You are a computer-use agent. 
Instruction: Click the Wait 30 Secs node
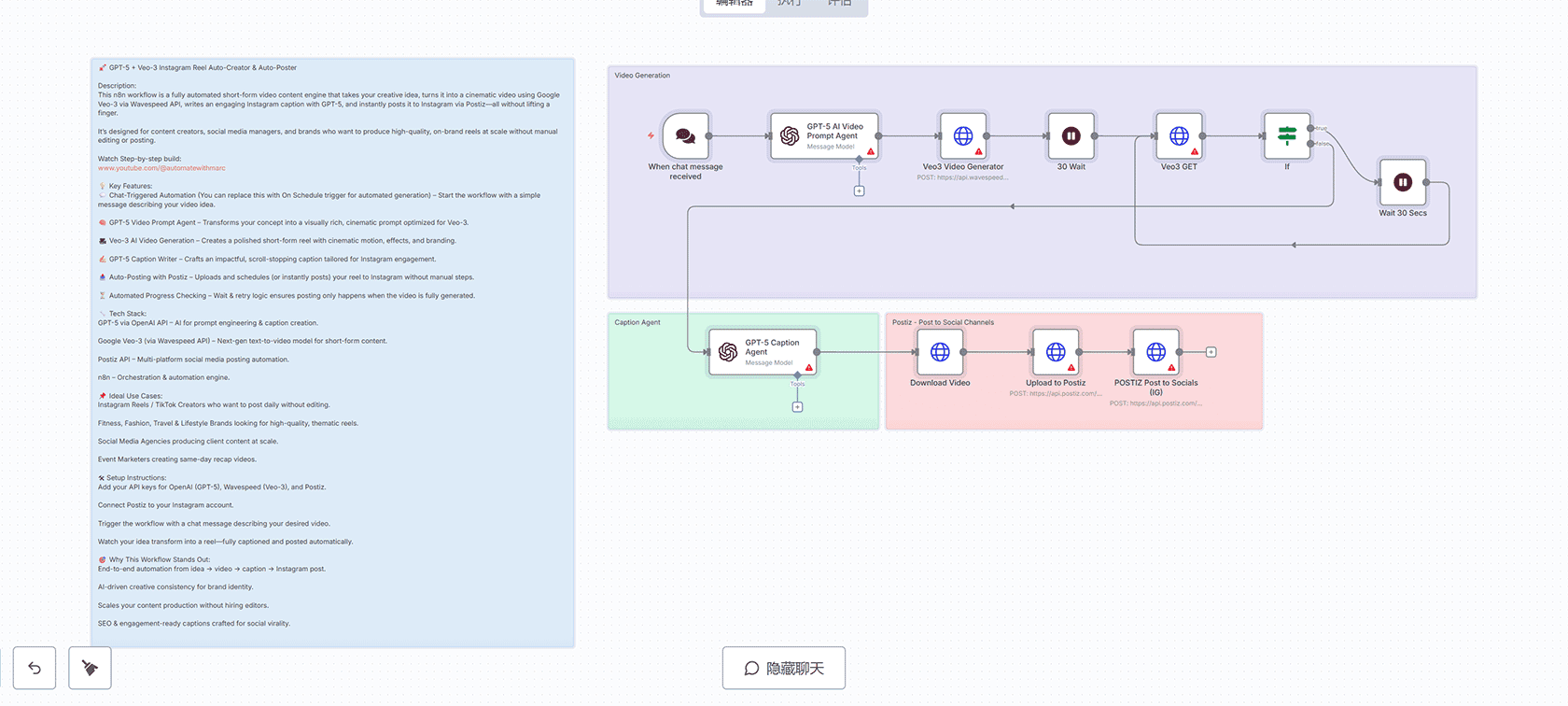click(1403, 183)
